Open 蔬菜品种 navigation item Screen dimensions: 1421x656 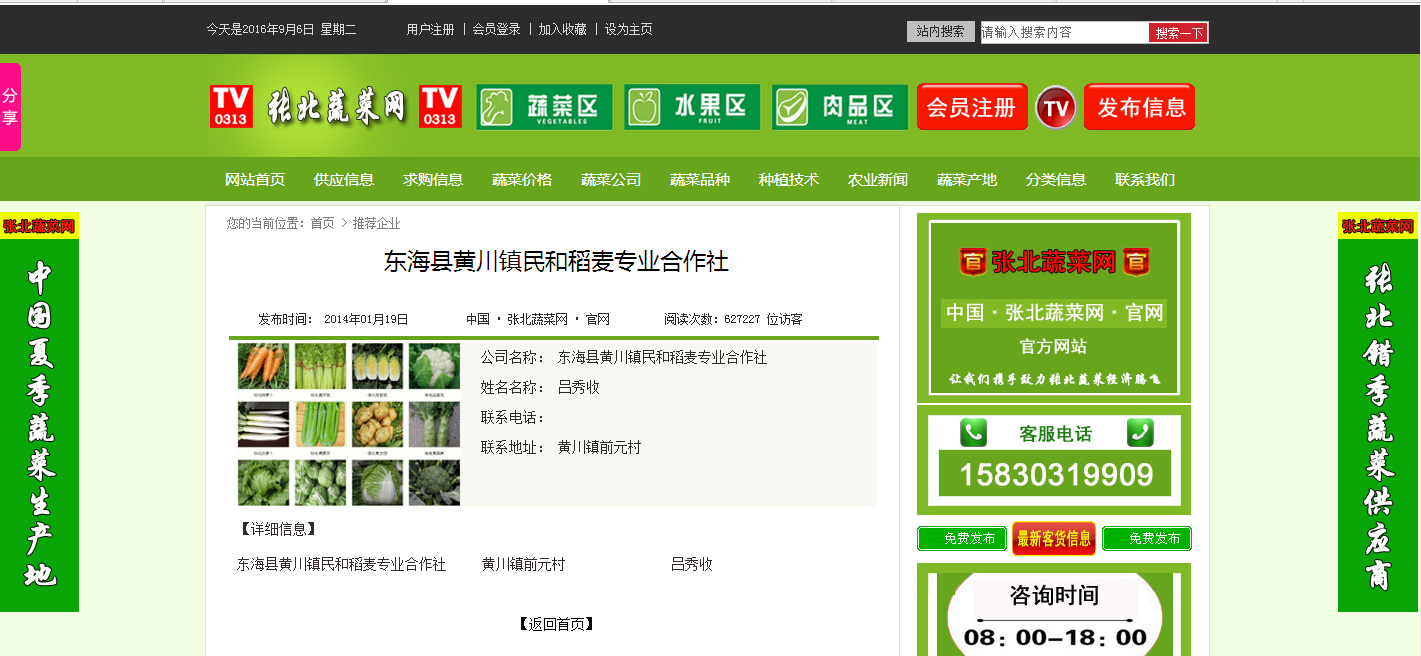(x=700, y=180)
